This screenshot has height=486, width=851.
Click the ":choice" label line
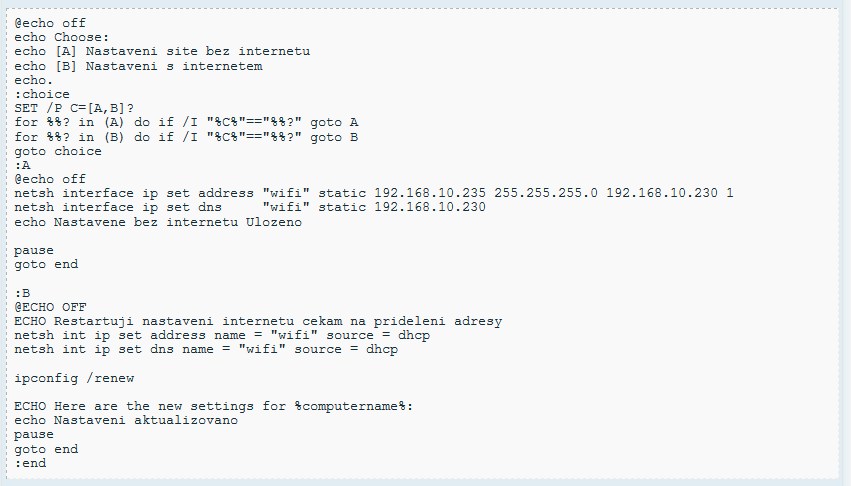42,94
